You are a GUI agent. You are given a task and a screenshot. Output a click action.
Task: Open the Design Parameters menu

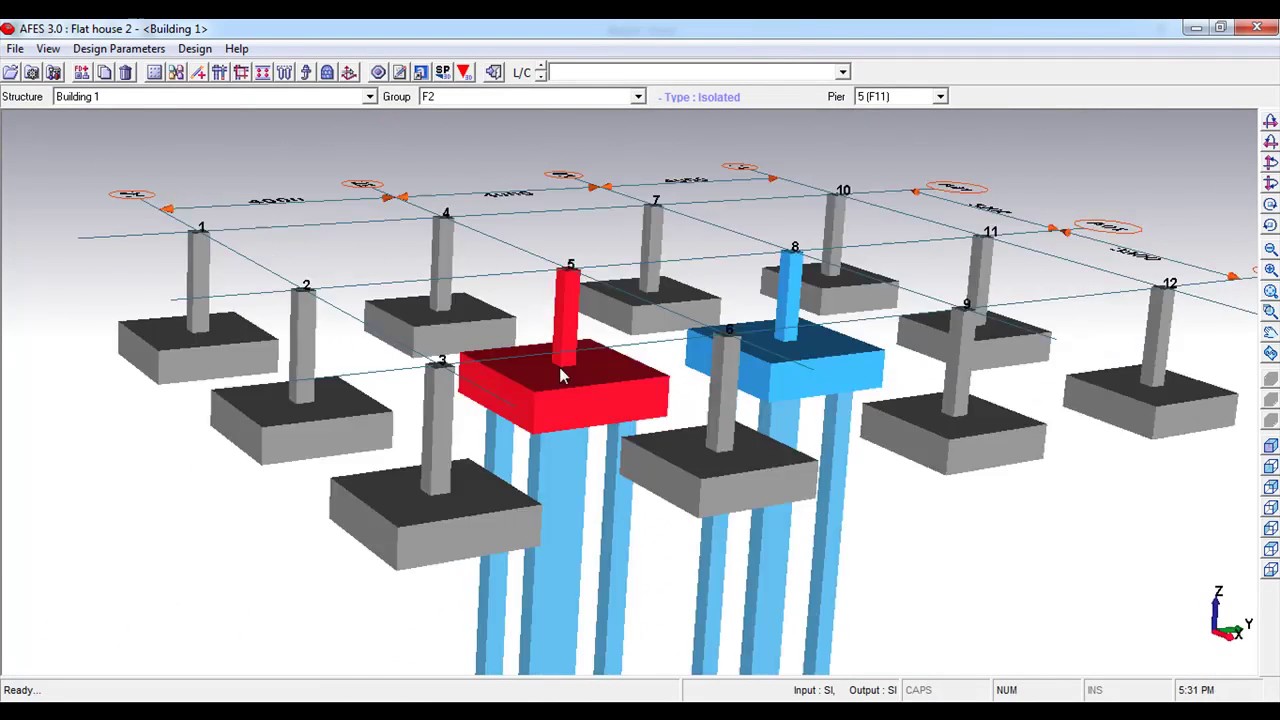coord(118,49)
